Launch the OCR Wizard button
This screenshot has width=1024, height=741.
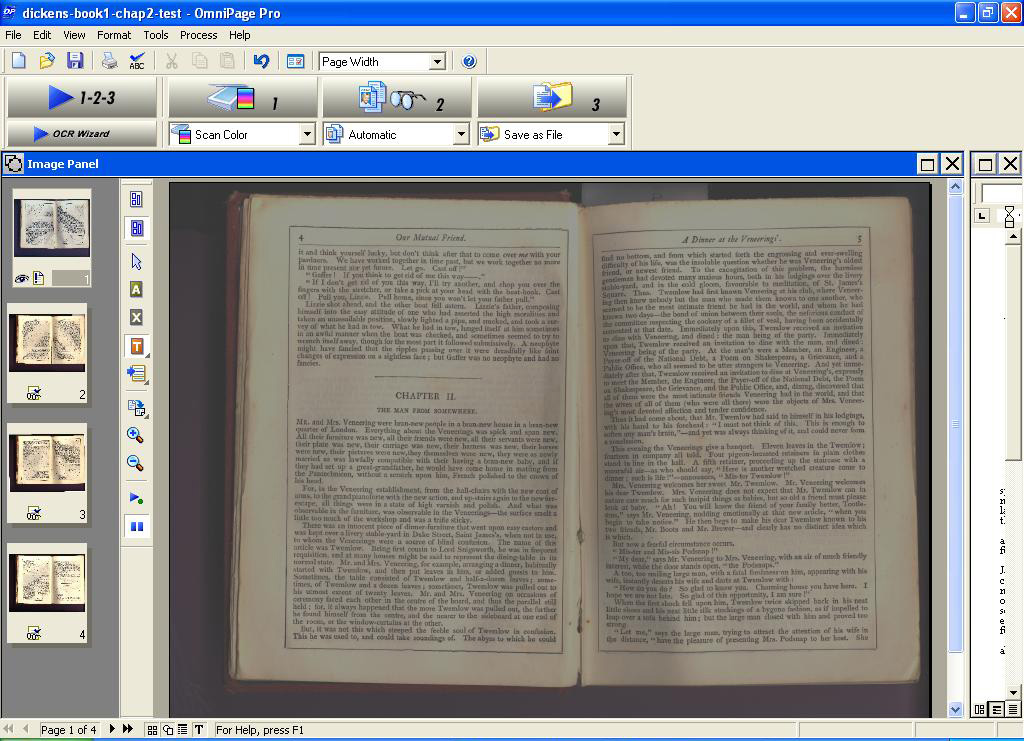pyautogui.click(x=82, y=133)
